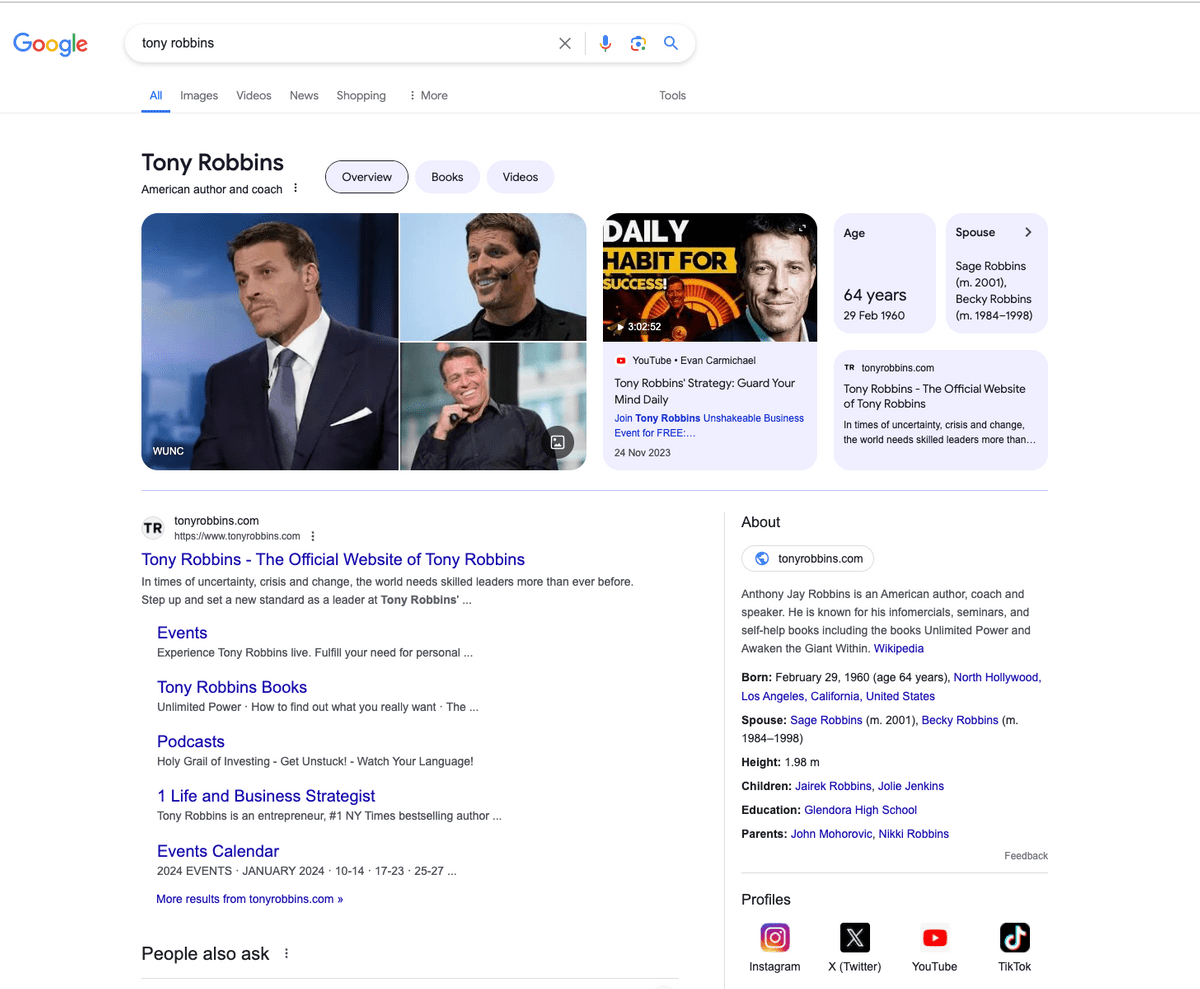Select the Overview chip
This screenshot has width=1200, height=989.
(367, 177)
